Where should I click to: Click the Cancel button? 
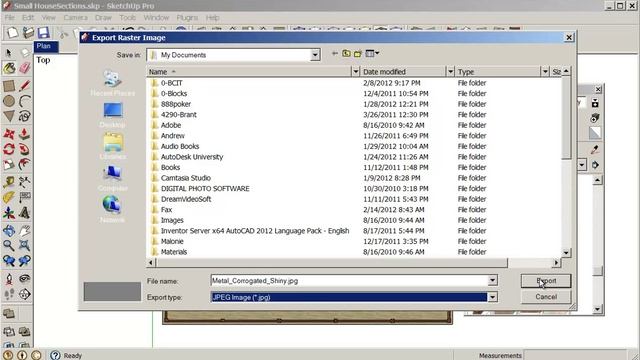pyautogui.click(x=546, y=297)
